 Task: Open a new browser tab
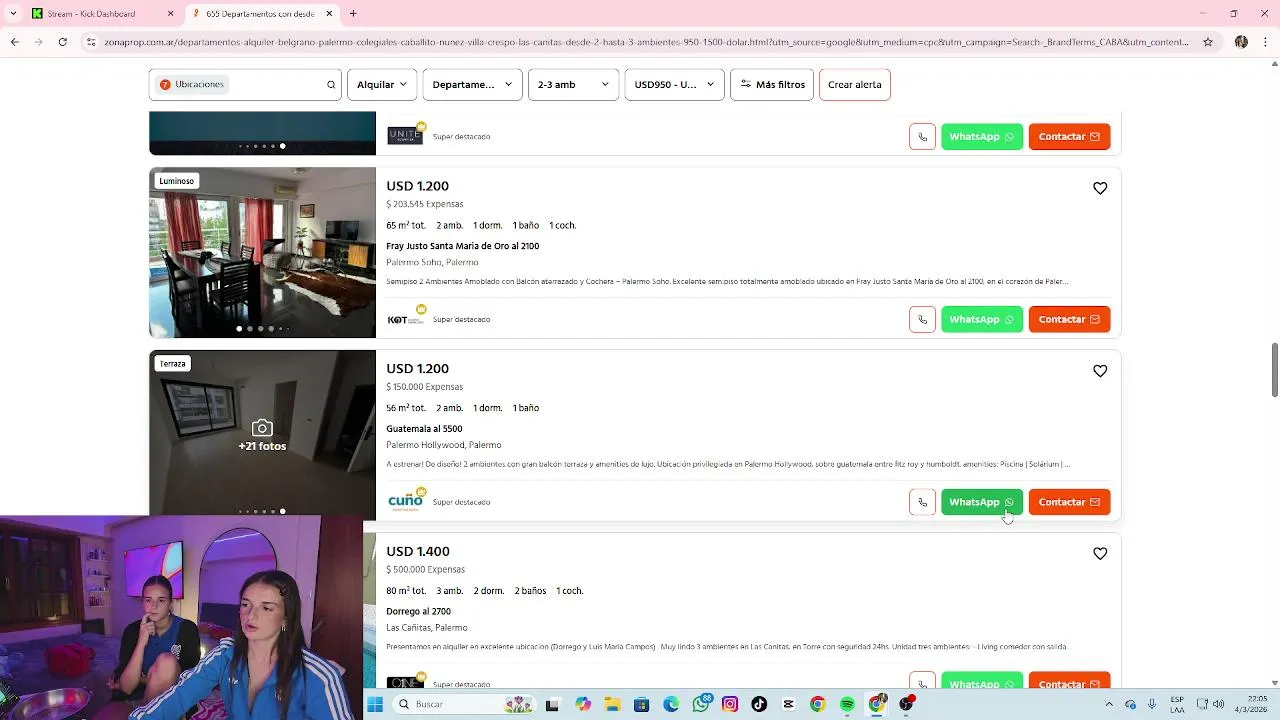tap(353, 14)
